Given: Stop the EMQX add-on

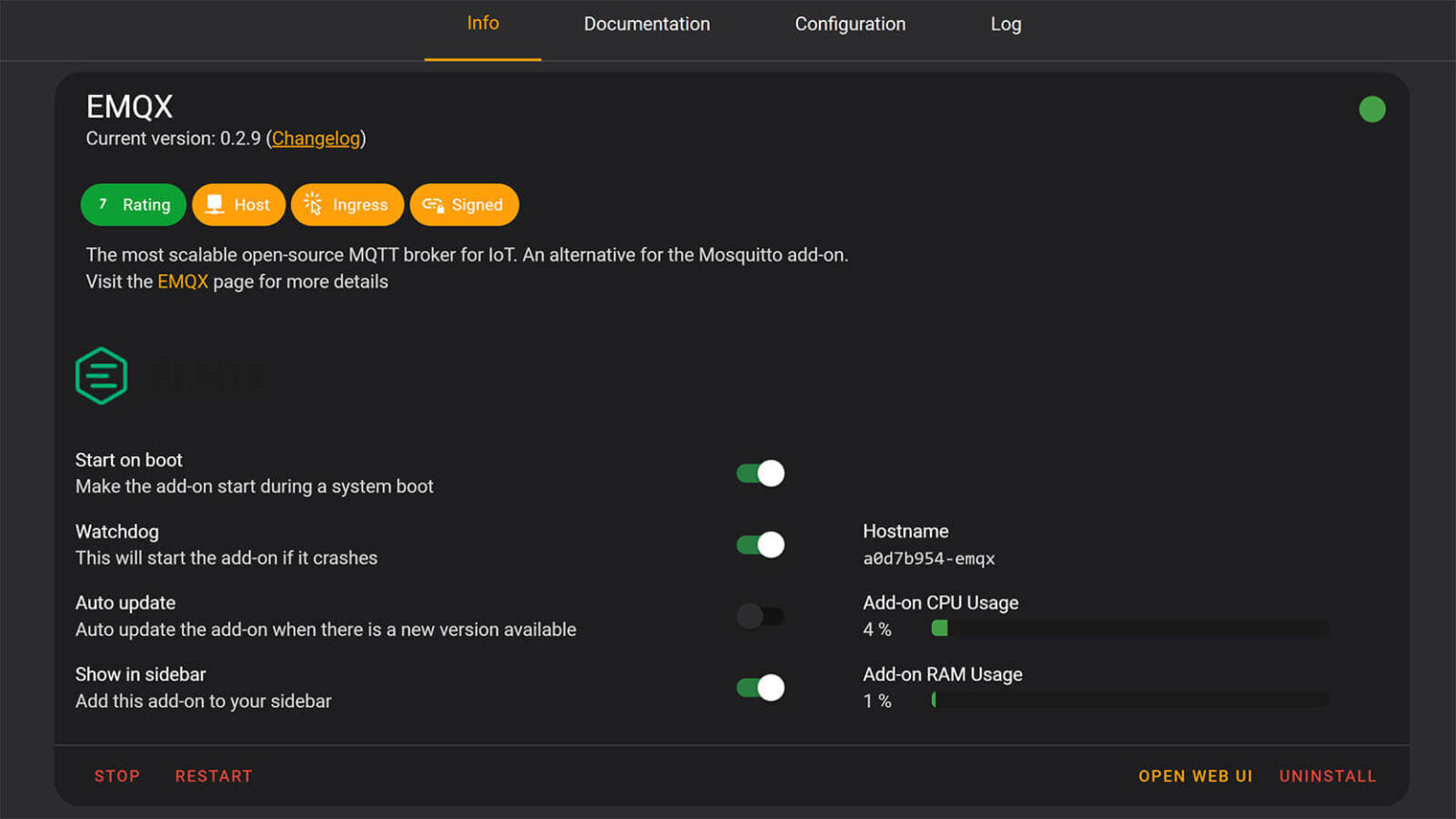Looking at the screenshot, I should (x=117, y=775).
